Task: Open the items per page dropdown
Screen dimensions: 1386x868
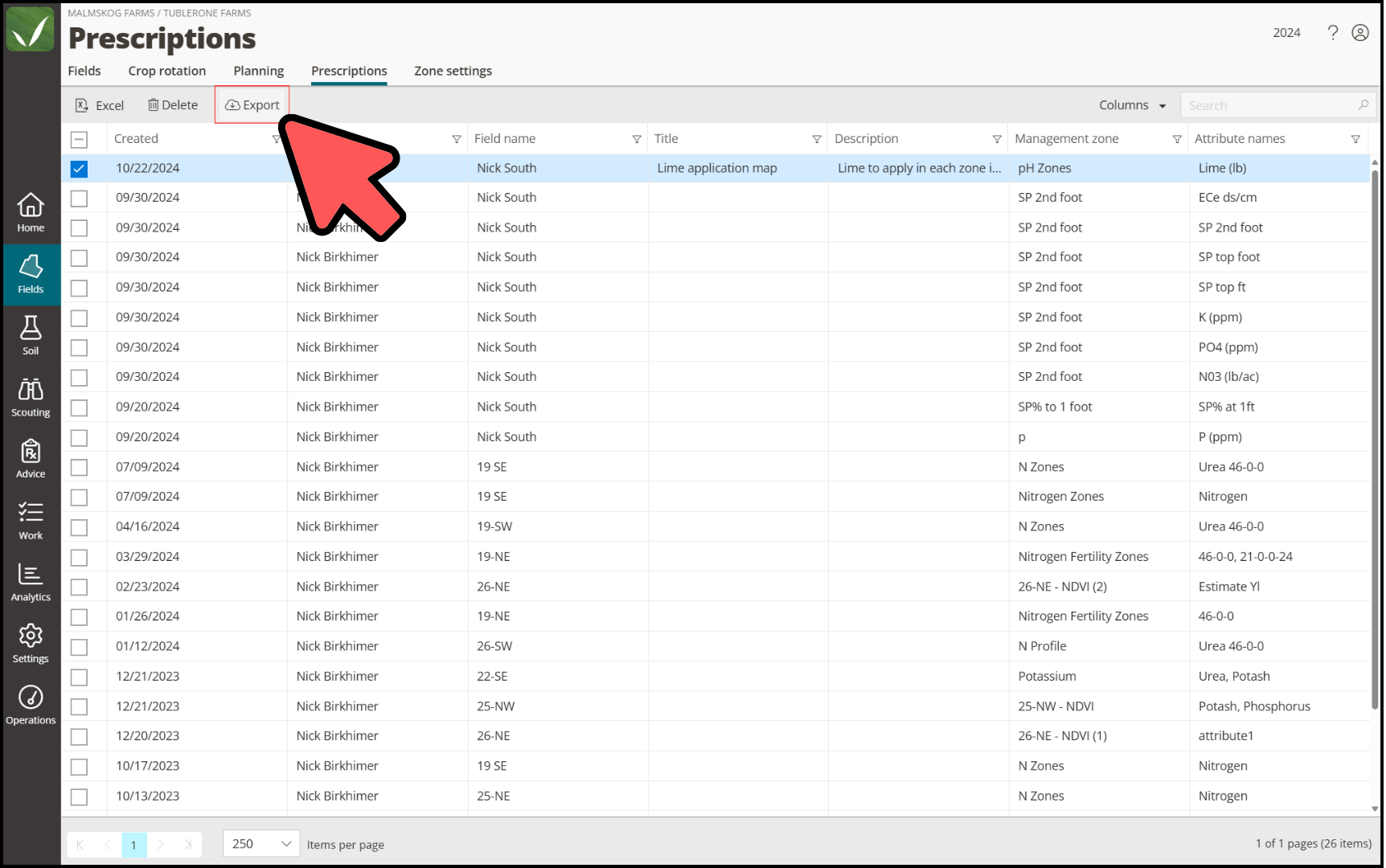Action: (x=261, y=844)
